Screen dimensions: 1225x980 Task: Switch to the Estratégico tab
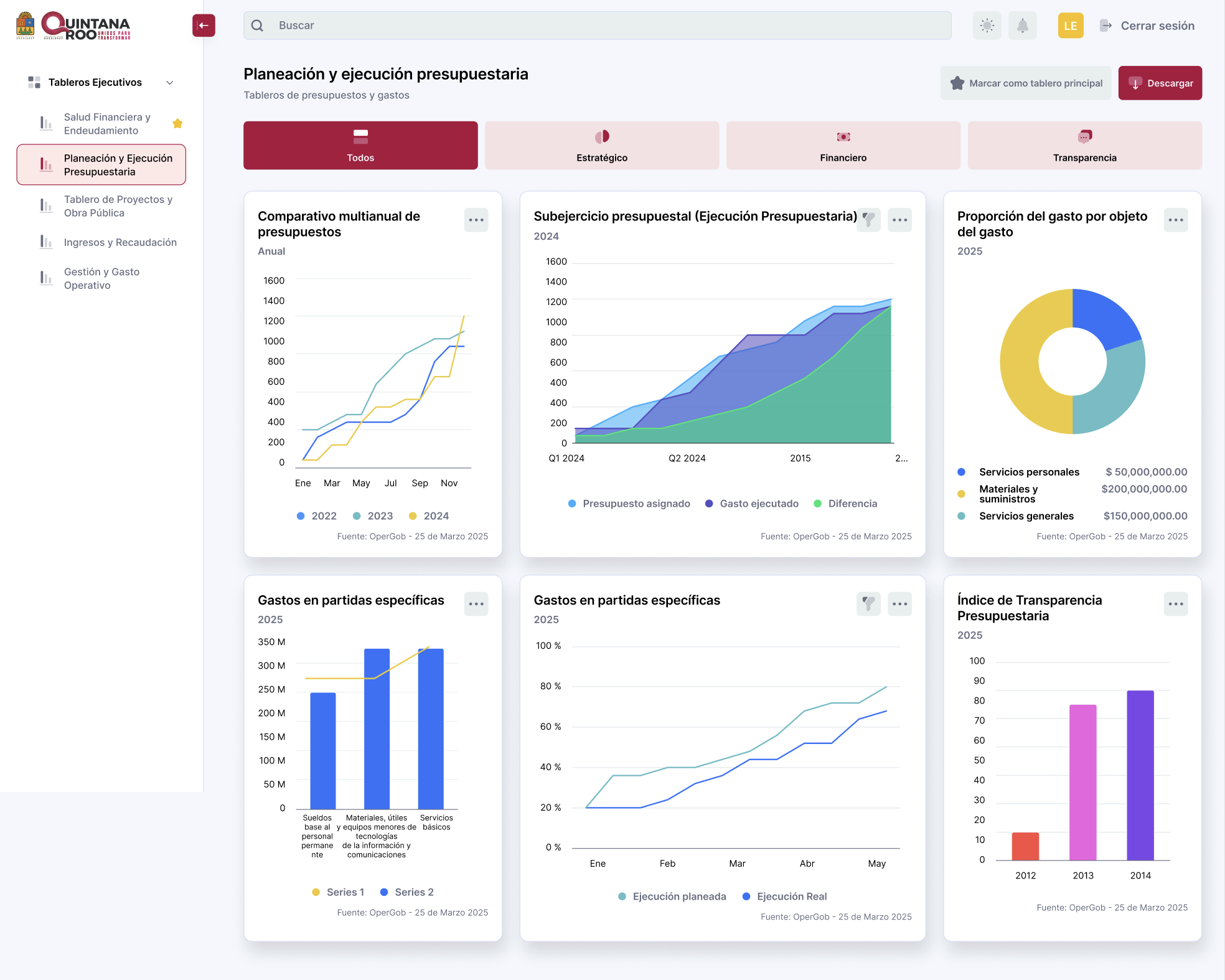pos(602,145)
